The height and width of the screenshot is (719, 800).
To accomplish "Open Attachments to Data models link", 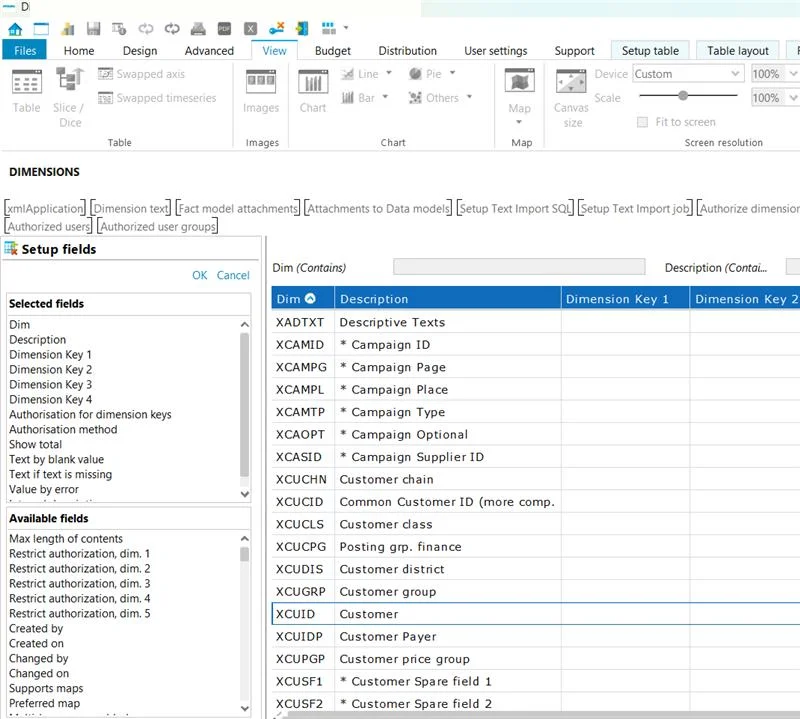I will point(378,208).
